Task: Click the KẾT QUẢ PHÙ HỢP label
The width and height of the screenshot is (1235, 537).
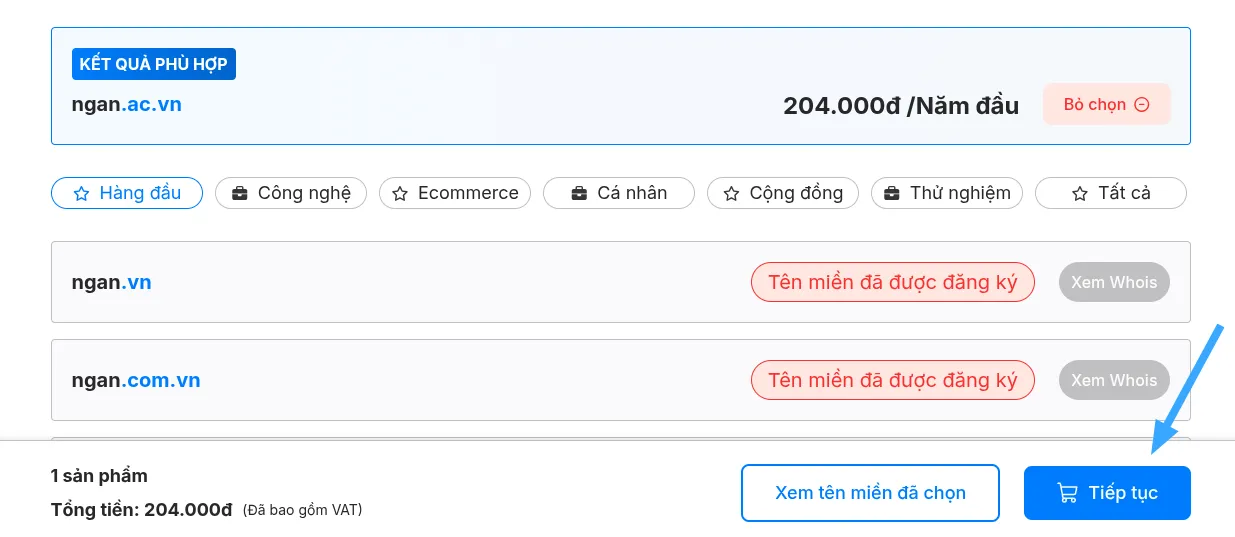Action: tap(153, 64)
